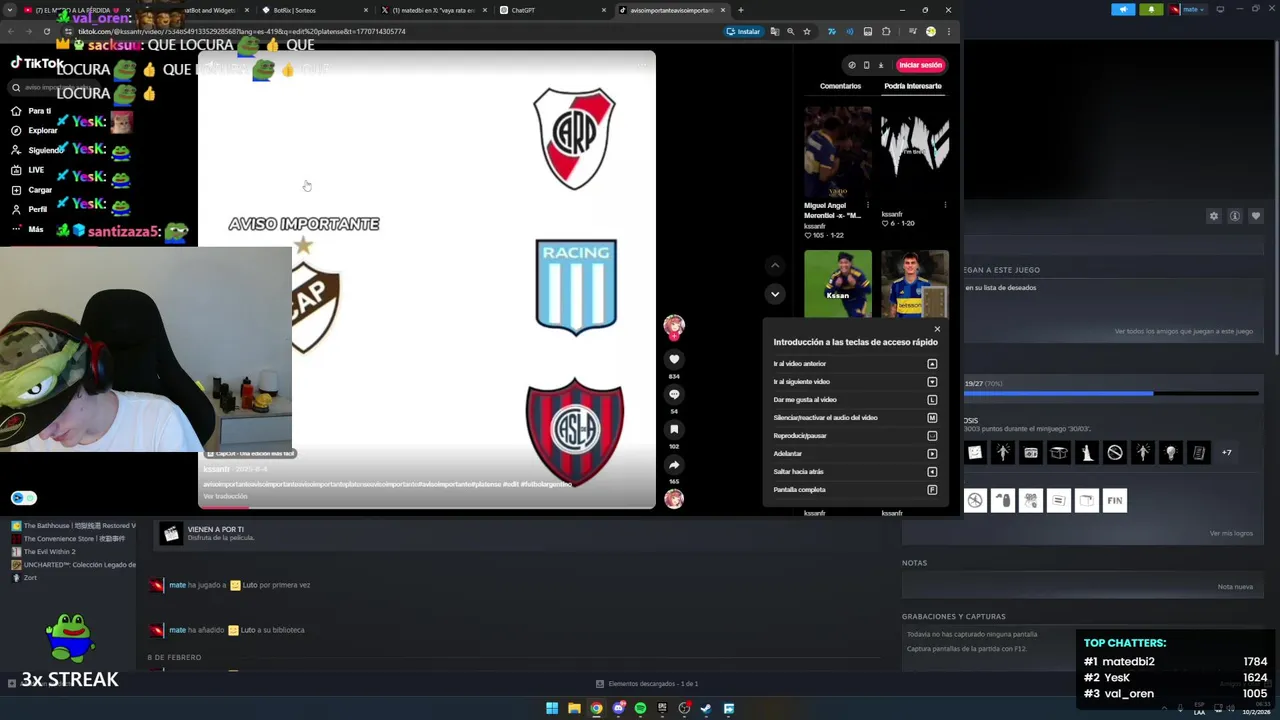Bookmark this page with star icon
This screenshot has height=720, width=1280.
click(807, 31)
